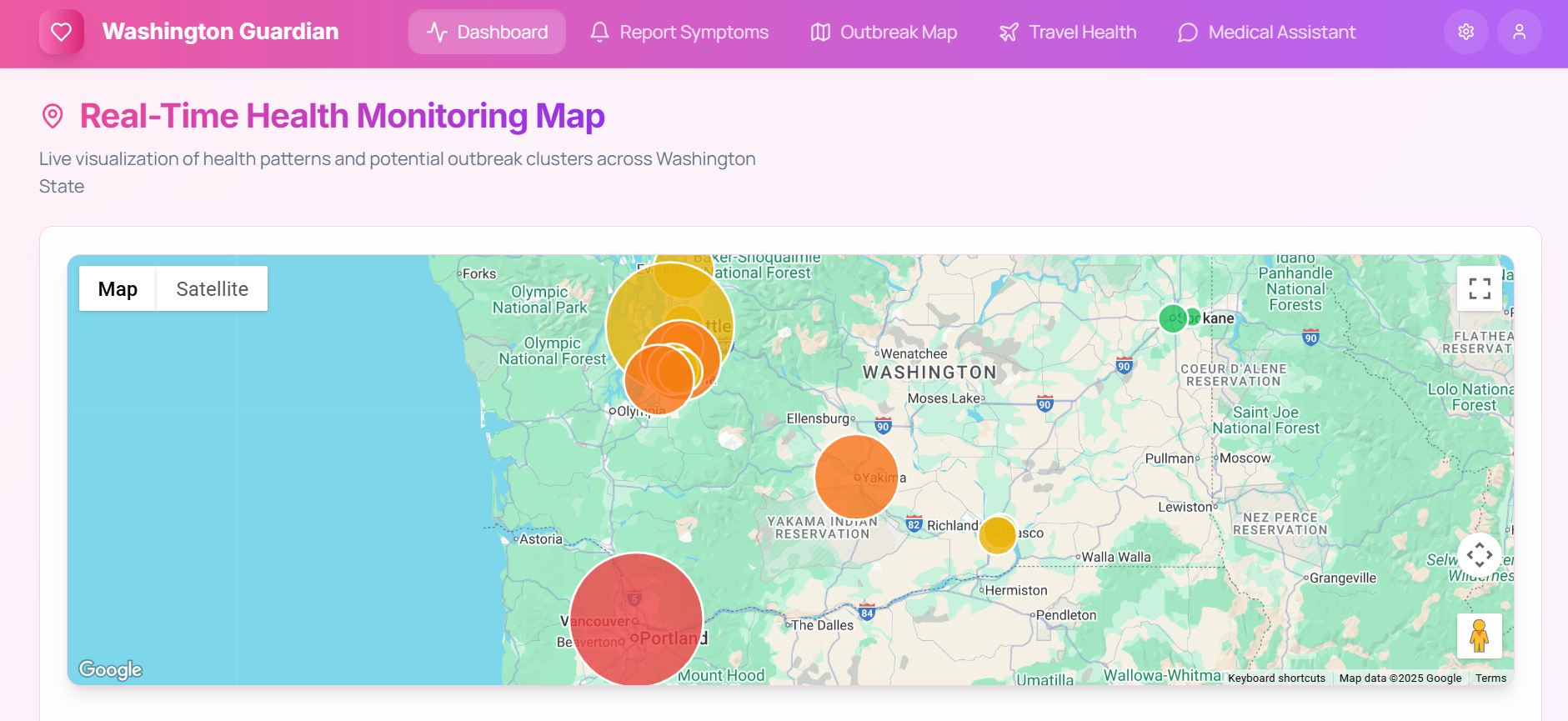This screenshot has width=1568, height=721.
Task: Click the Forks map label
Action: point(479,273)
